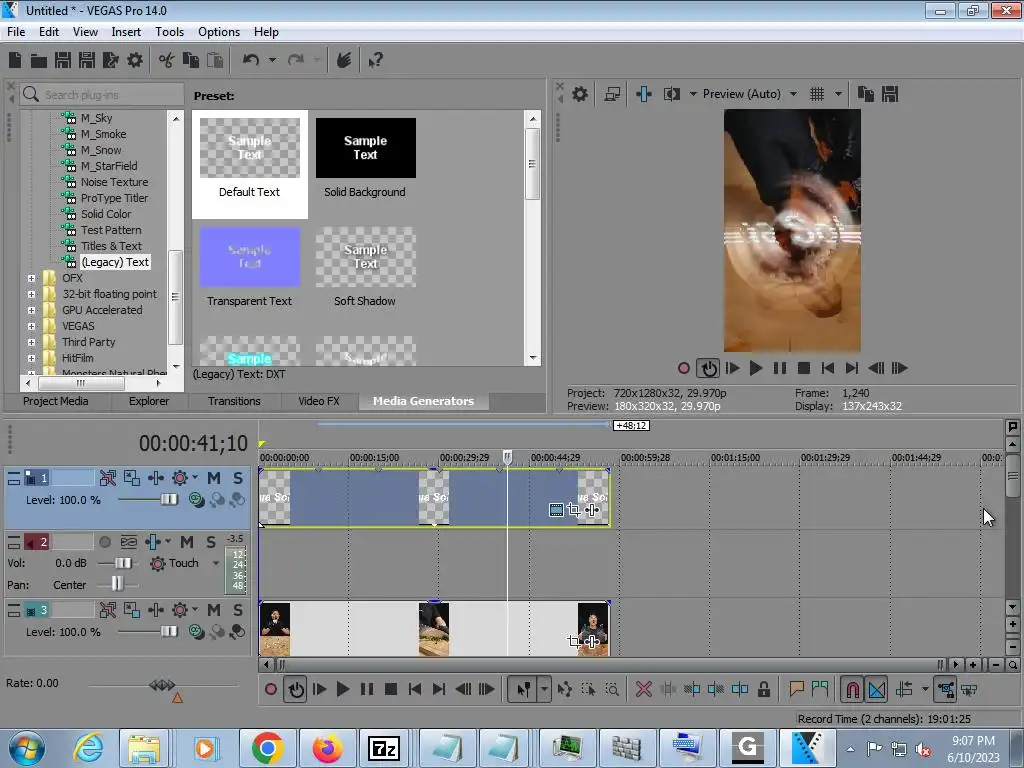
Task: Open Project Properties via the gear icon in the main toolbar
Action: click(135, 60)
